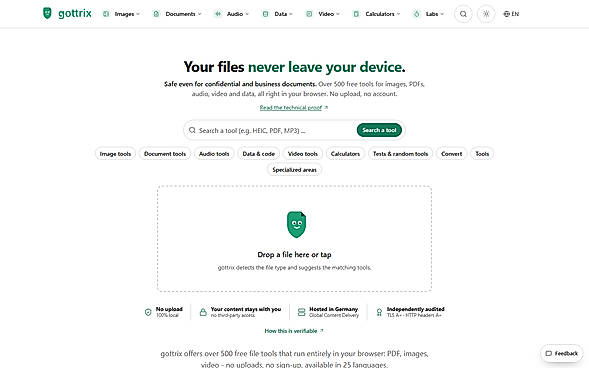This screenshot has width=589, height=368.
Task: Click the Images menu icon
Action: [106, 14]
